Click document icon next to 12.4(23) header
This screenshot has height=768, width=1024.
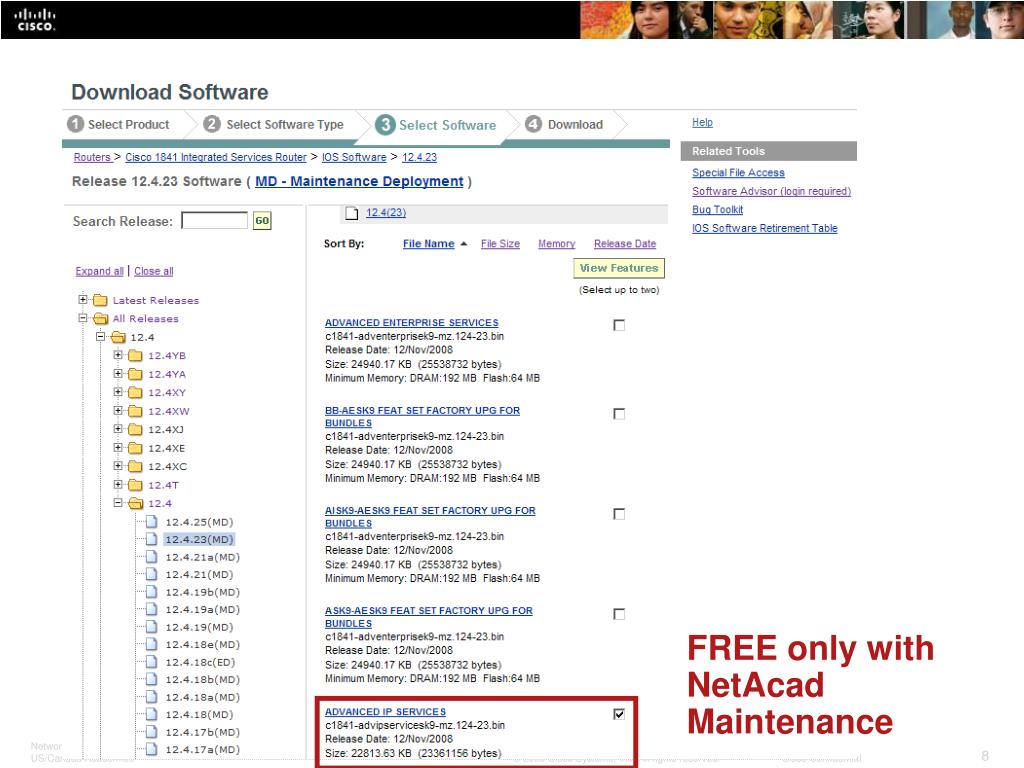pyautogui.click(x=352, y=213)
